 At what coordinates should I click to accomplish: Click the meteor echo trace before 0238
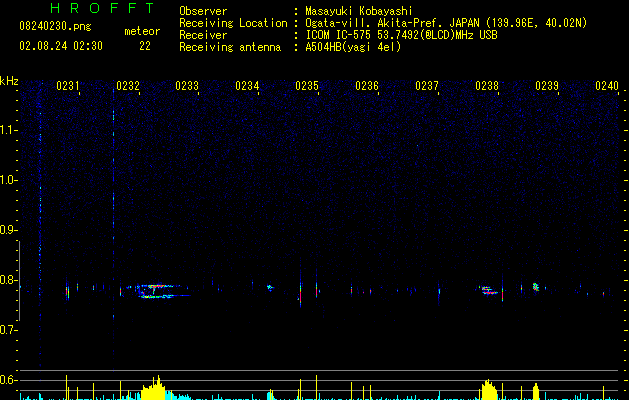tap(488, 290)
